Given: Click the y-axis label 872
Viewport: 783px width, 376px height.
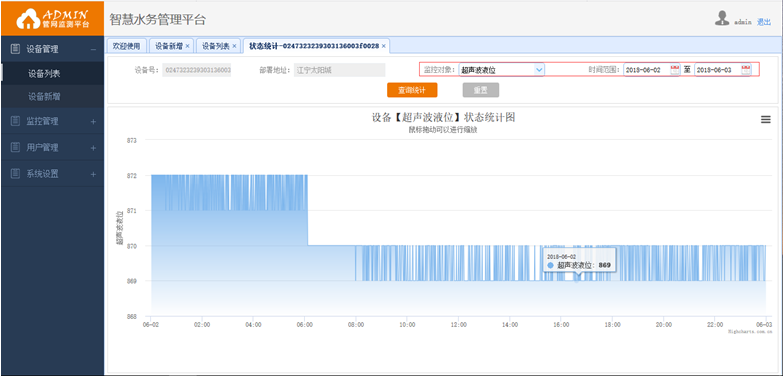Looking at the screenshot, I should coord(131,176).
